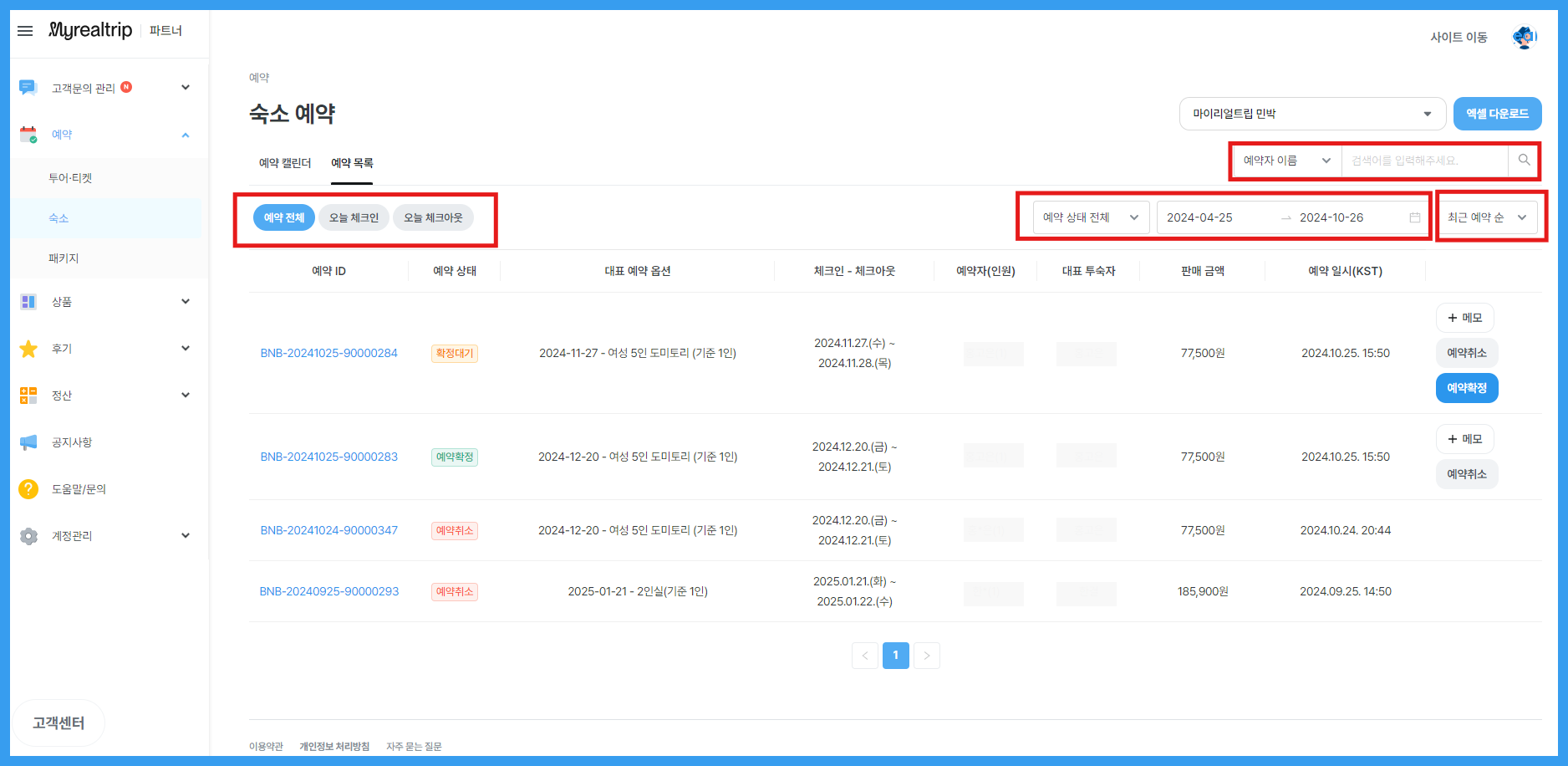Viewport: 1568px width, 766px height.
Task: Toggle the 오늘 체크아웃 filter
Action: click(433, 217)
